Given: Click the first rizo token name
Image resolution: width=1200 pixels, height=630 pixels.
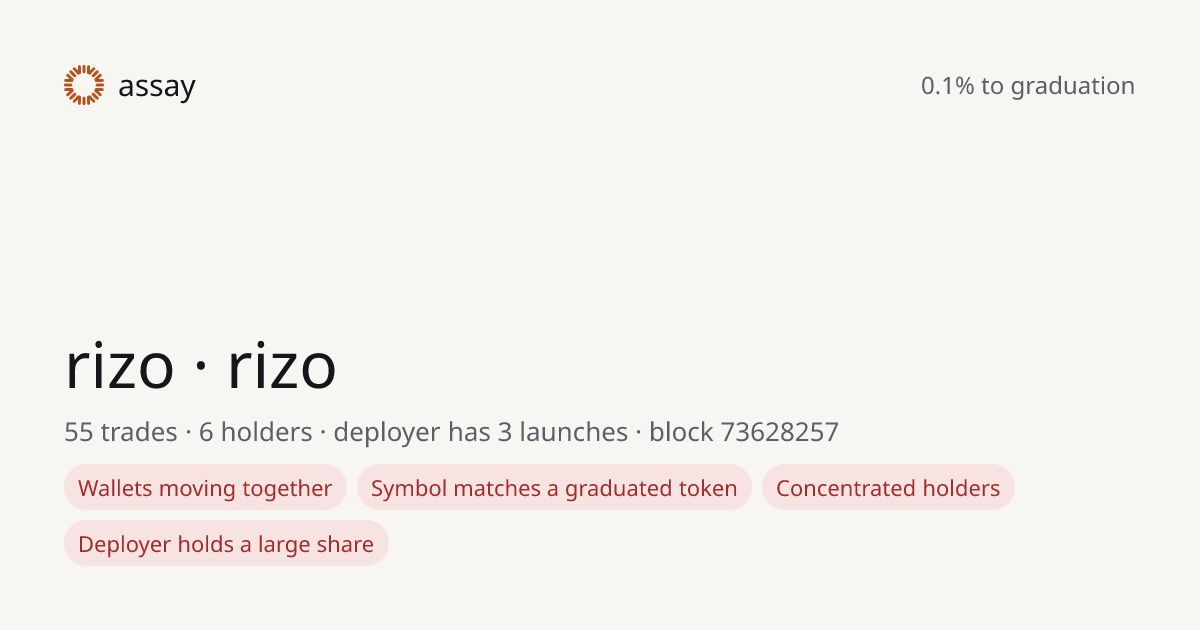Looking at the screenshot, I should (120, 367).
